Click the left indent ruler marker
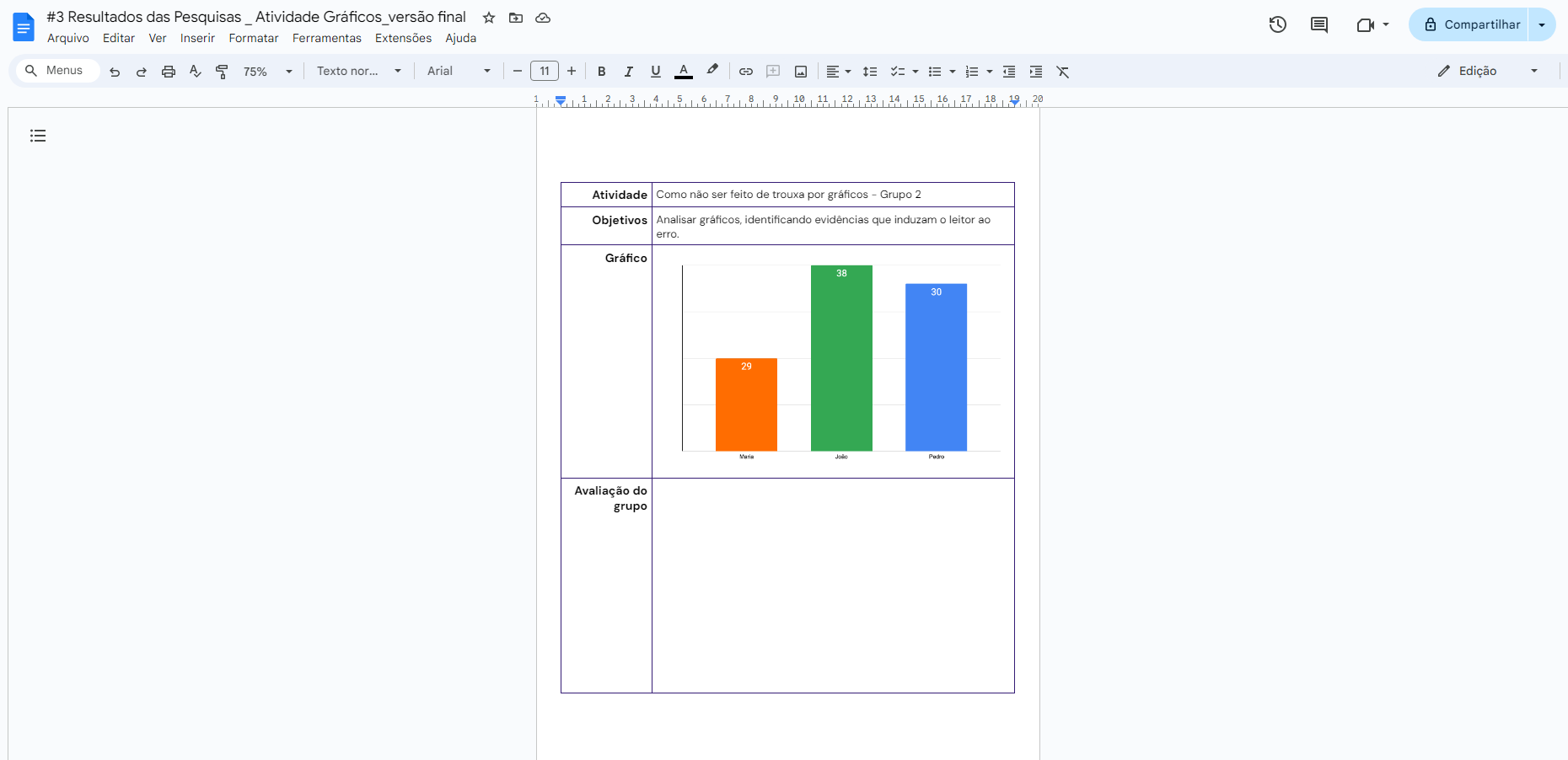1568x760 pixels. [561, 101]
